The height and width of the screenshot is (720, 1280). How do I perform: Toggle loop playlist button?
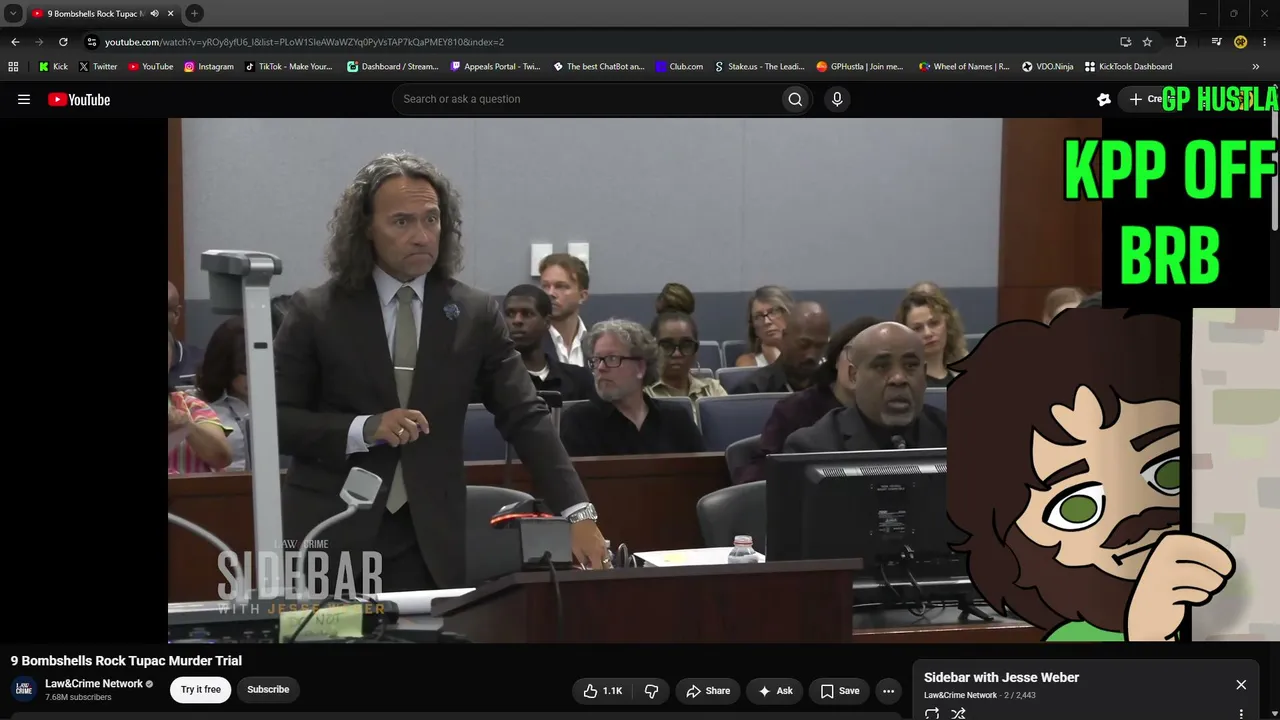tap(932, 713)
